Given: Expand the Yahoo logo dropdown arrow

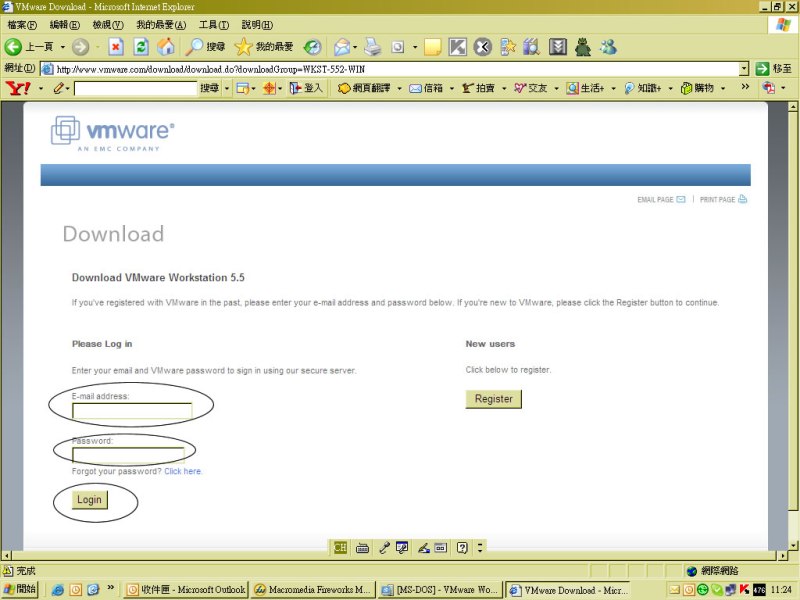Looking at the screenshot, I should tap(41, 88).
